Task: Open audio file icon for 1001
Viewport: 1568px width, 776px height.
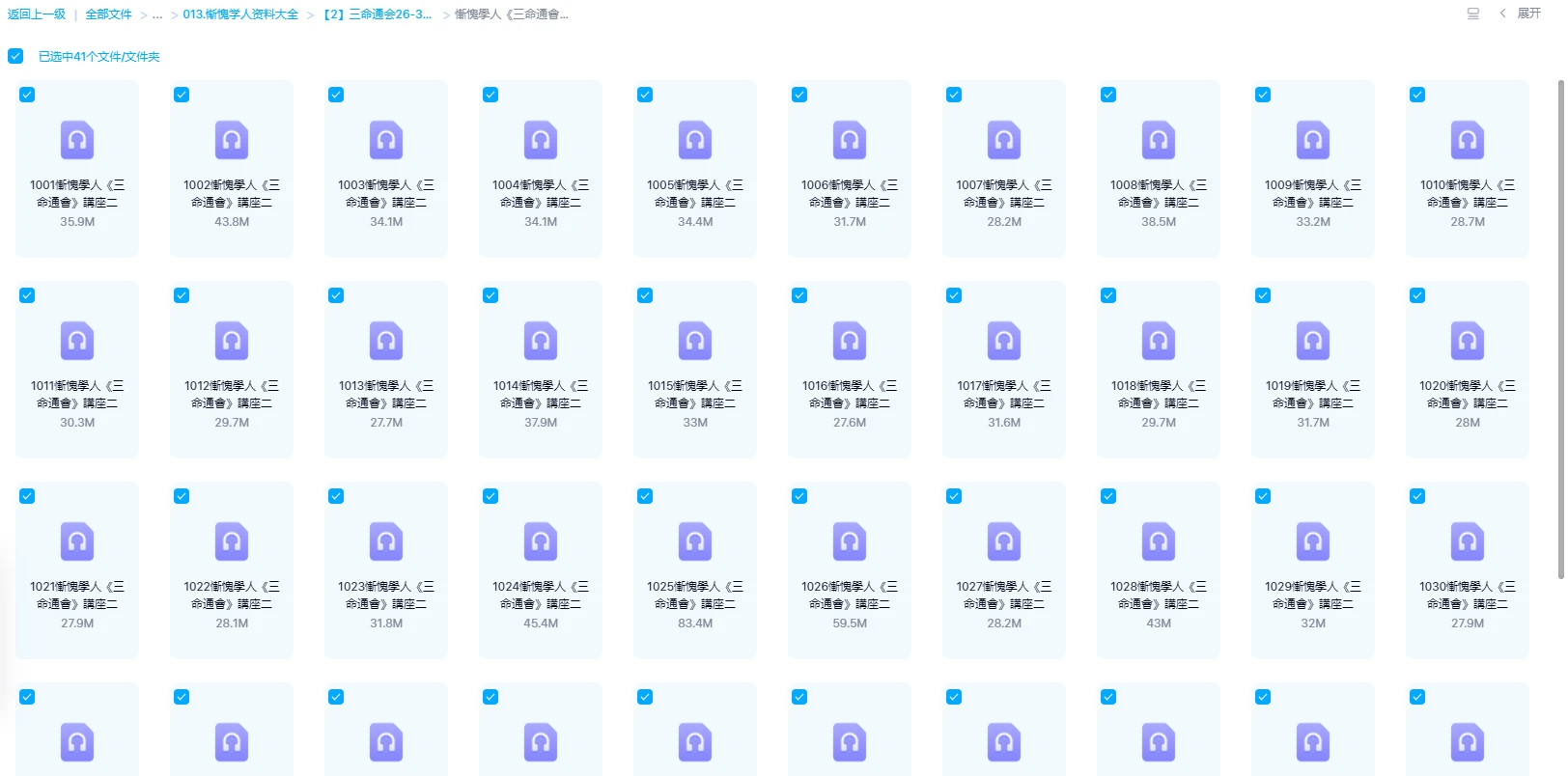Action: 77,140
